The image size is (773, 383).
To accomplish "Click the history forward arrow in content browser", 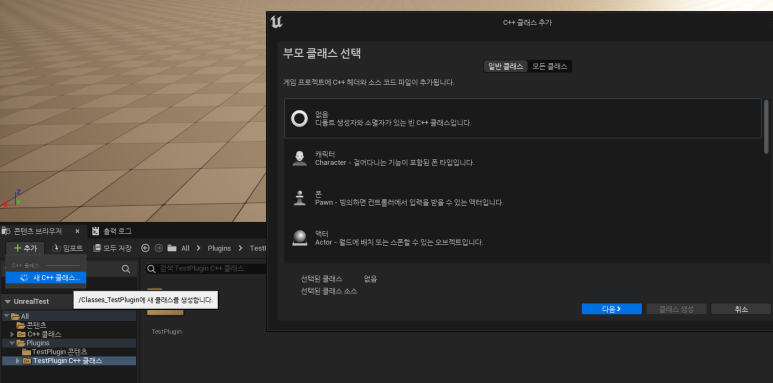I will (159, 248).
